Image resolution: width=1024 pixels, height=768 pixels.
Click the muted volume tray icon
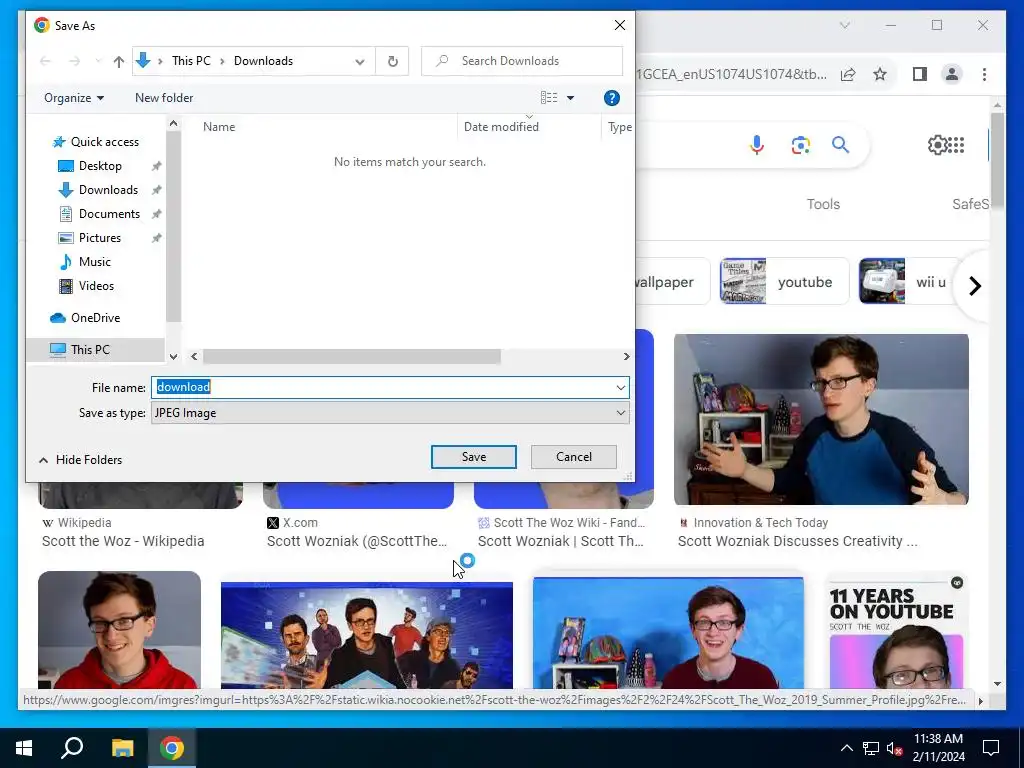point(894,748)
